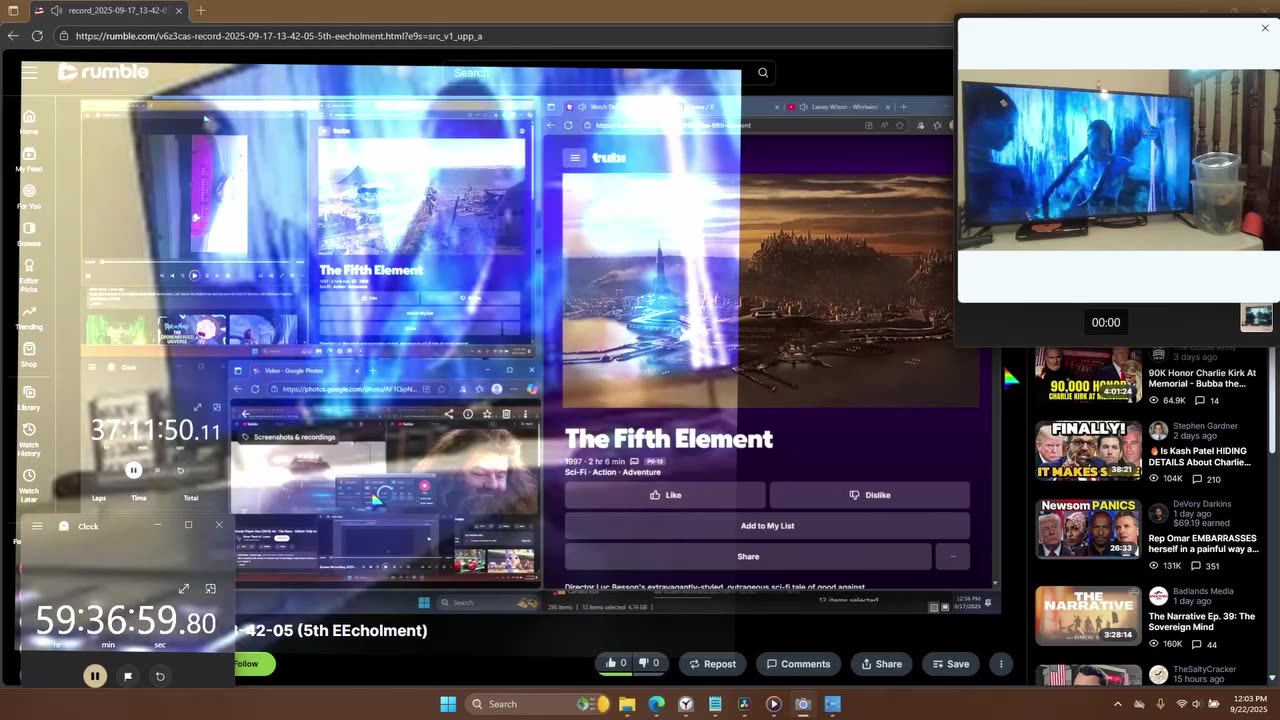Image resolution: width=1280 pixels, height=720 pixels.
Task: Go back in the browser
Action: 13,36
